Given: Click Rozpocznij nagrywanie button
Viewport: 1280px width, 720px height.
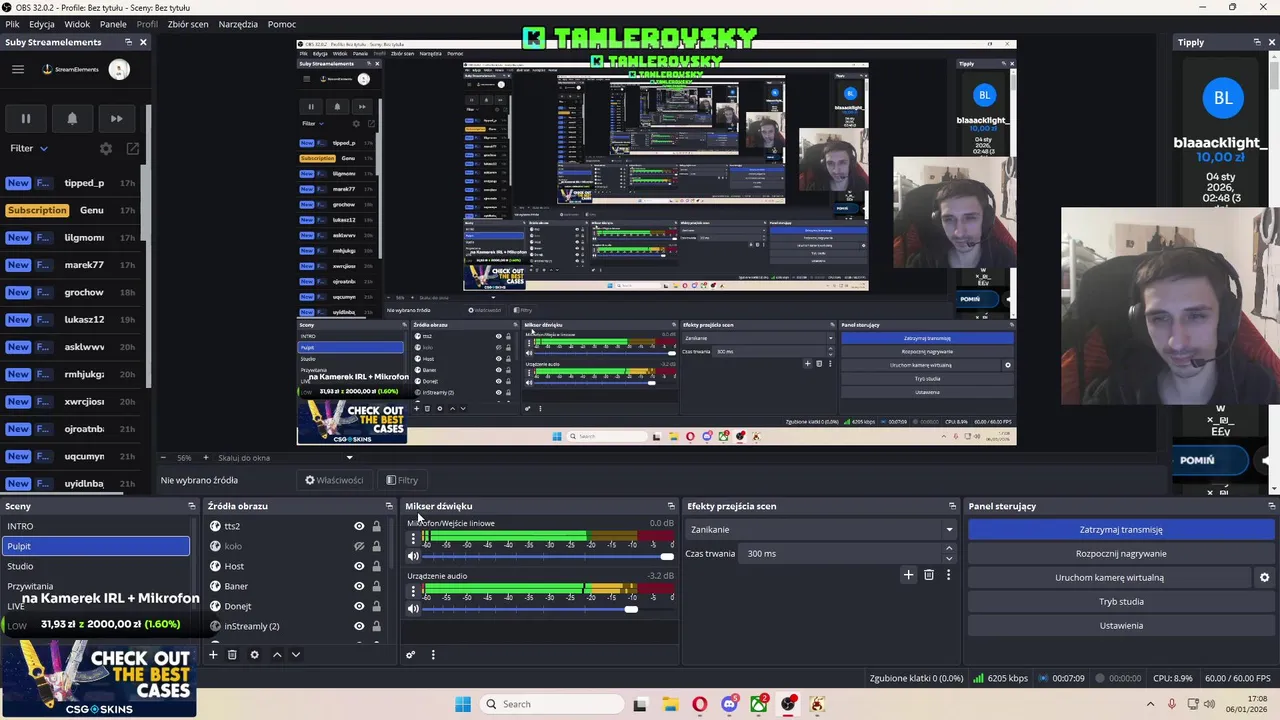Looking at the screenshot, I should click(x=1121, y=554).
